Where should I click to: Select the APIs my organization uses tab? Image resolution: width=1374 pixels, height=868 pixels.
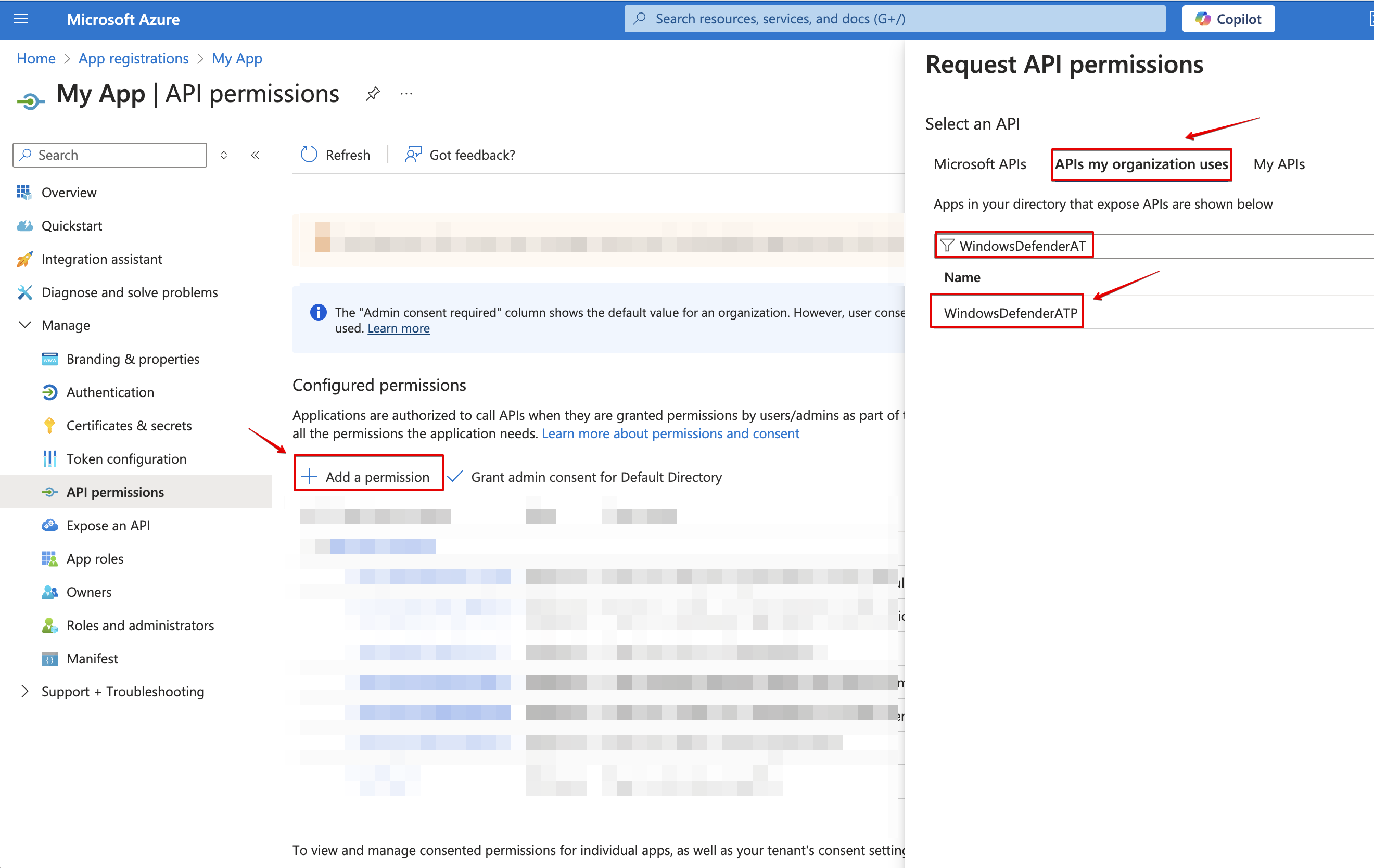click(1141, 163)
